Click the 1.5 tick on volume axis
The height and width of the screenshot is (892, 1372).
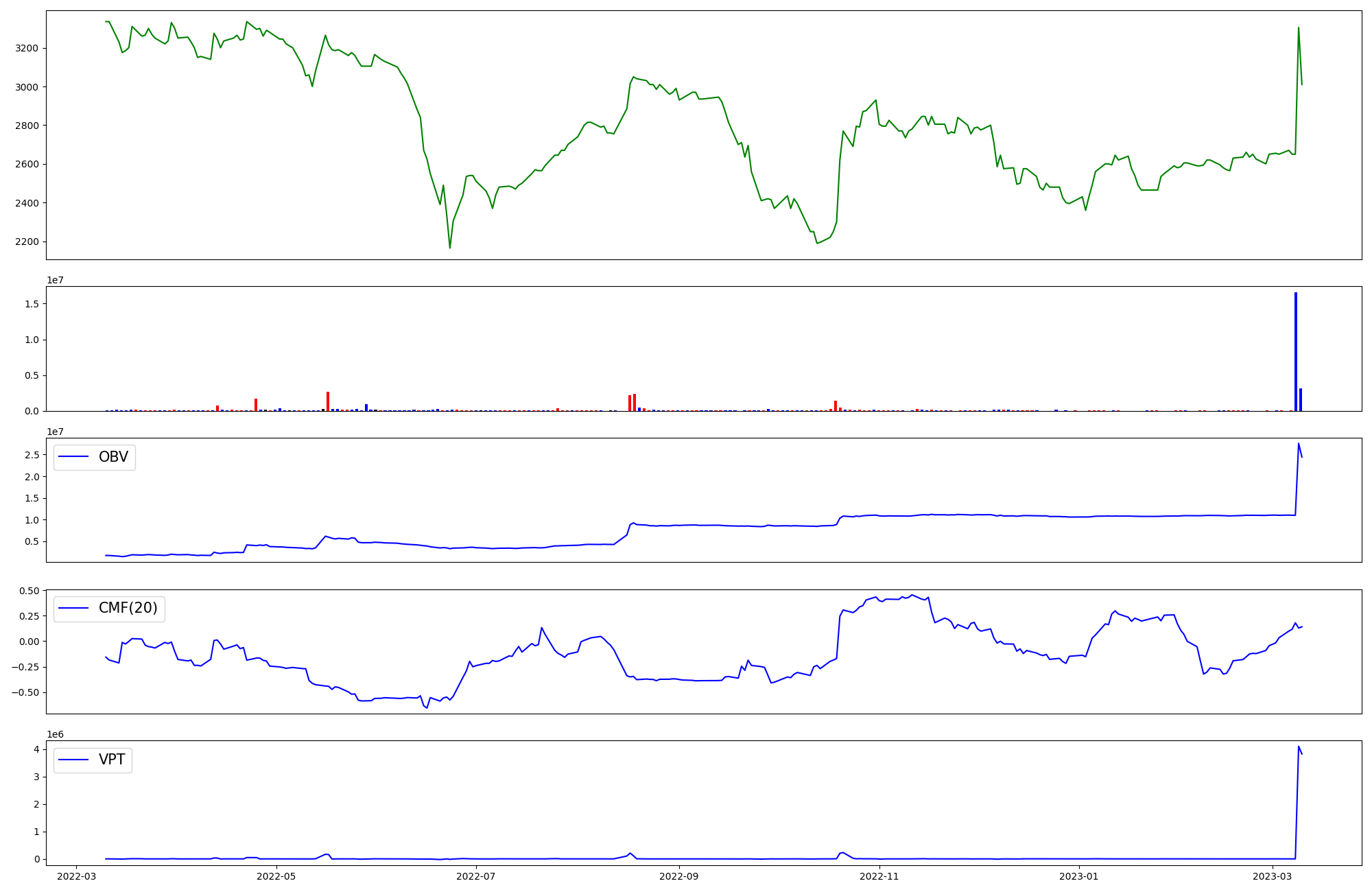pos(33,304)
